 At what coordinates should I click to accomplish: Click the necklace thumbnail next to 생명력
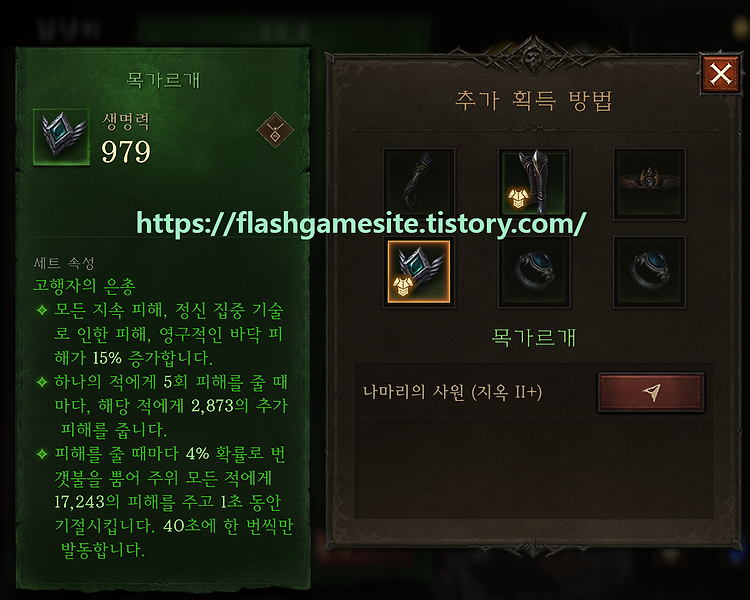(x=61, y=137)
